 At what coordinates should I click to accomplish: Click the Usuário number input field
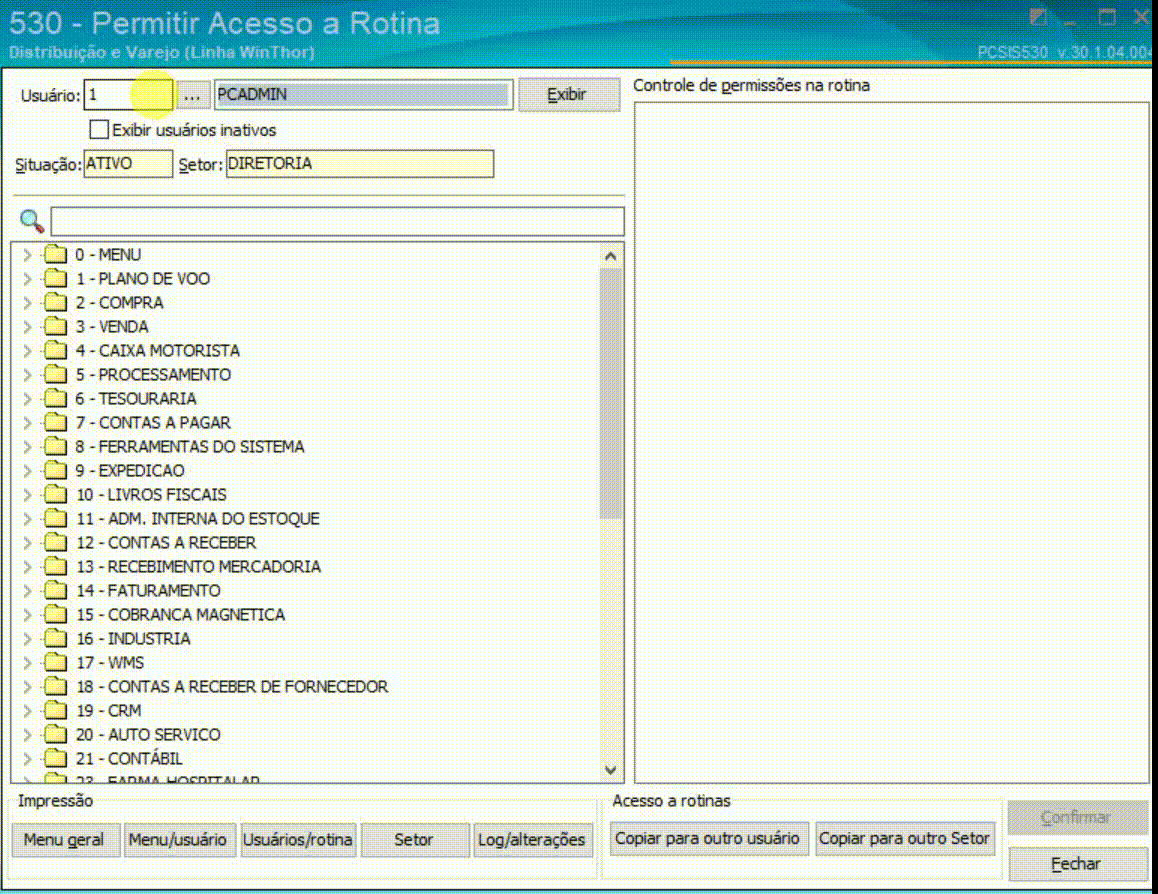129,95
